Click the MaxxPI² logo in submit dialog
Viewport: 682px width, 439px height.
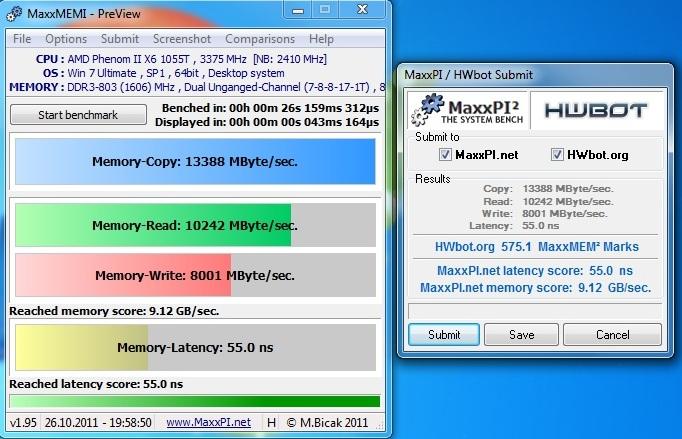[x=468, y=110]
